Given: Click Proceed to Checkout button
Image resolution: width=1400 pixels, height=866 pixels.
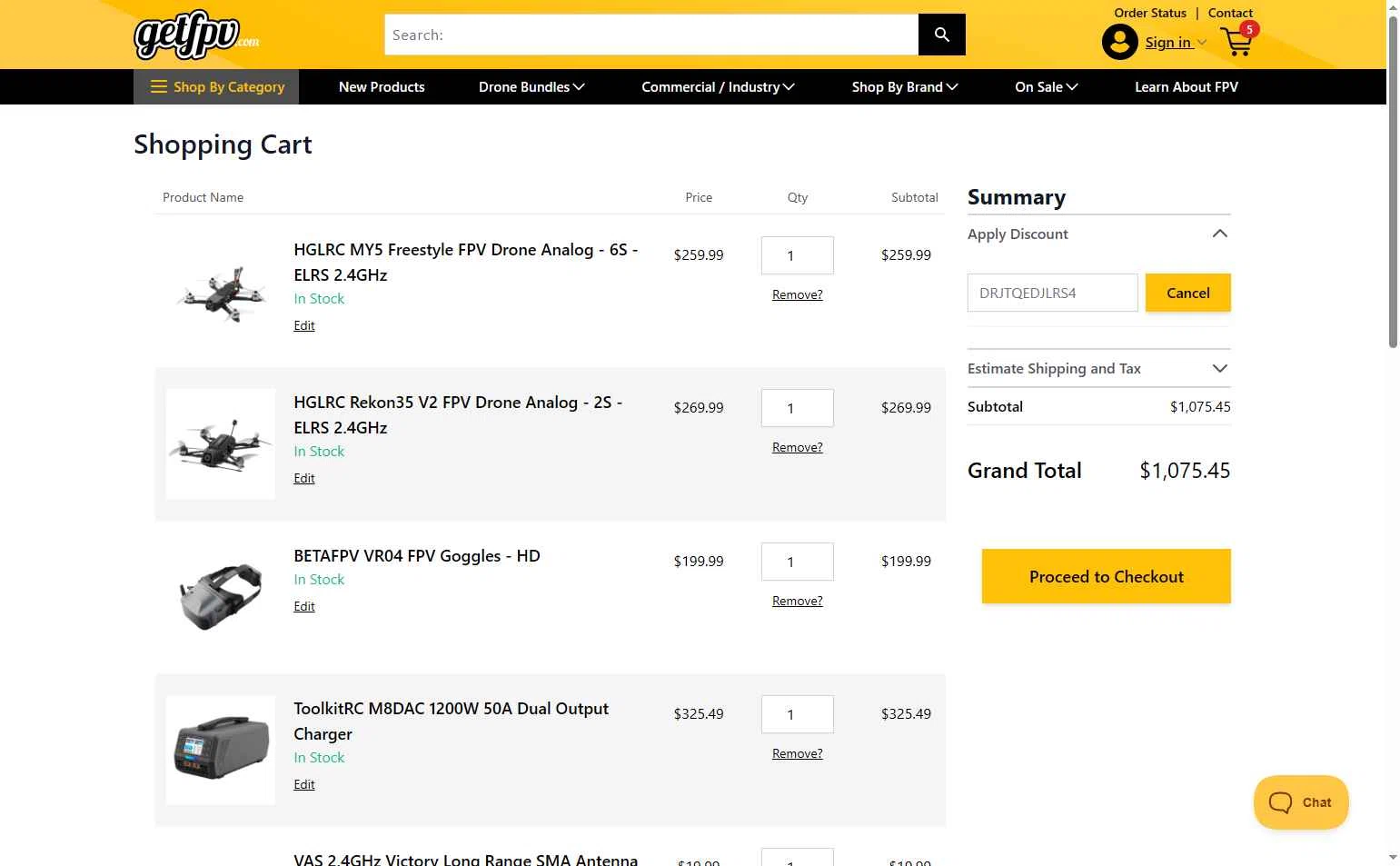Looking at the screenshot, I should click(1106, 576).
